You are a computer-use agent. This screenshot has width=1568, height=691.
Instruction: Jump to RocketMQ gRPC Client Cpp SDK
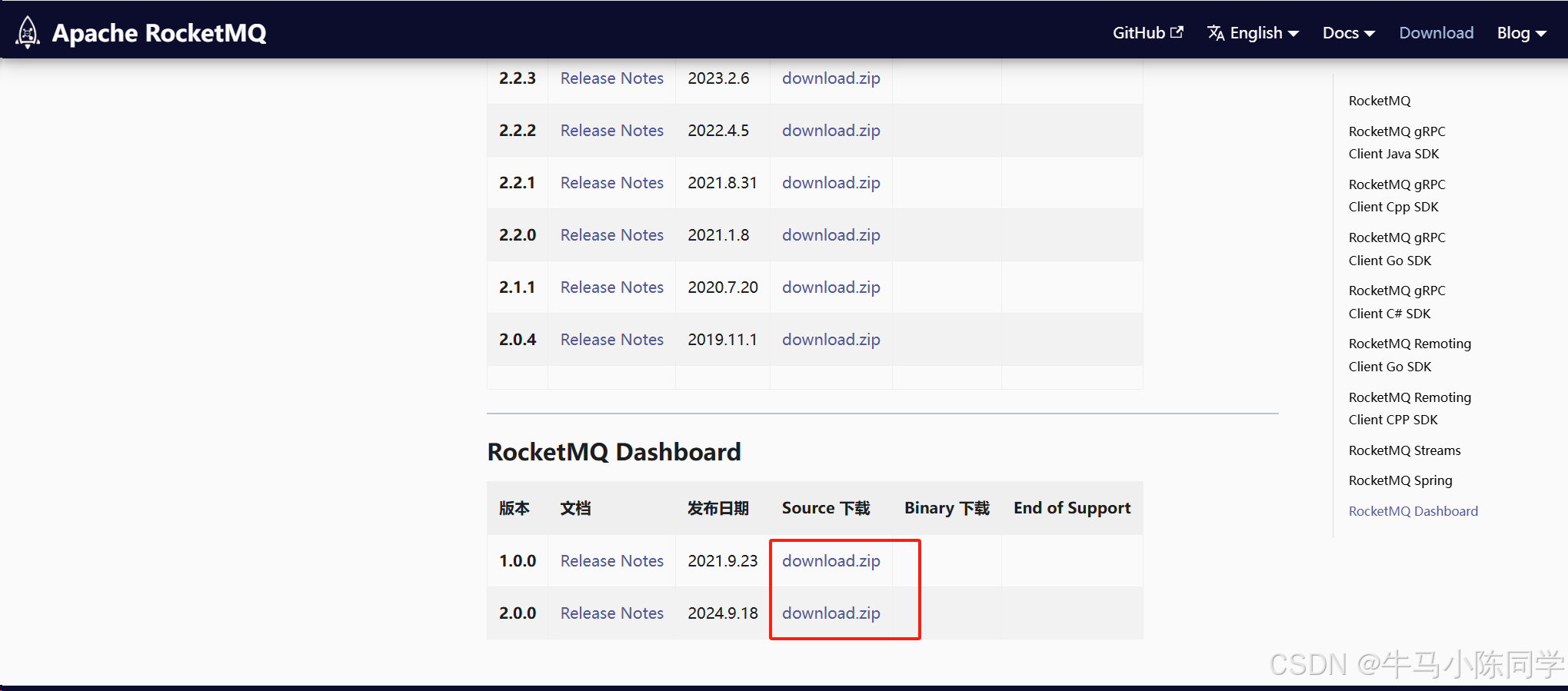[x=1397, y=195]
